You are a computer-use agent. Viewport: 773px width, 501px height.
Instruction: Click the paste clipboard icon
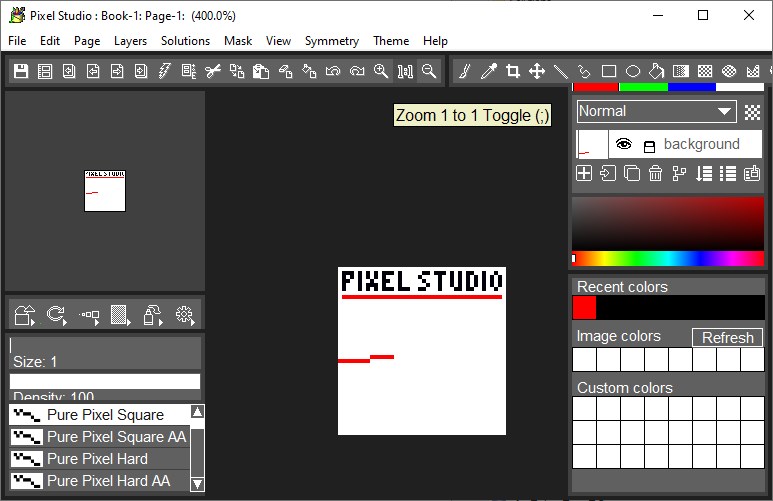coord(261,72)
